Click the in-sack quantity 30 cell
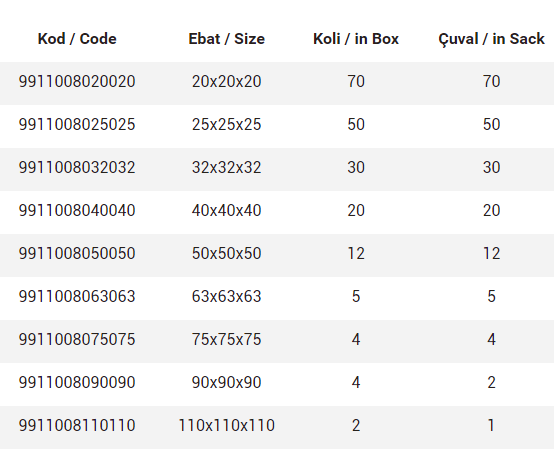Image resolution: width=554 pixels, height=459 pixels. click(491, 167)
